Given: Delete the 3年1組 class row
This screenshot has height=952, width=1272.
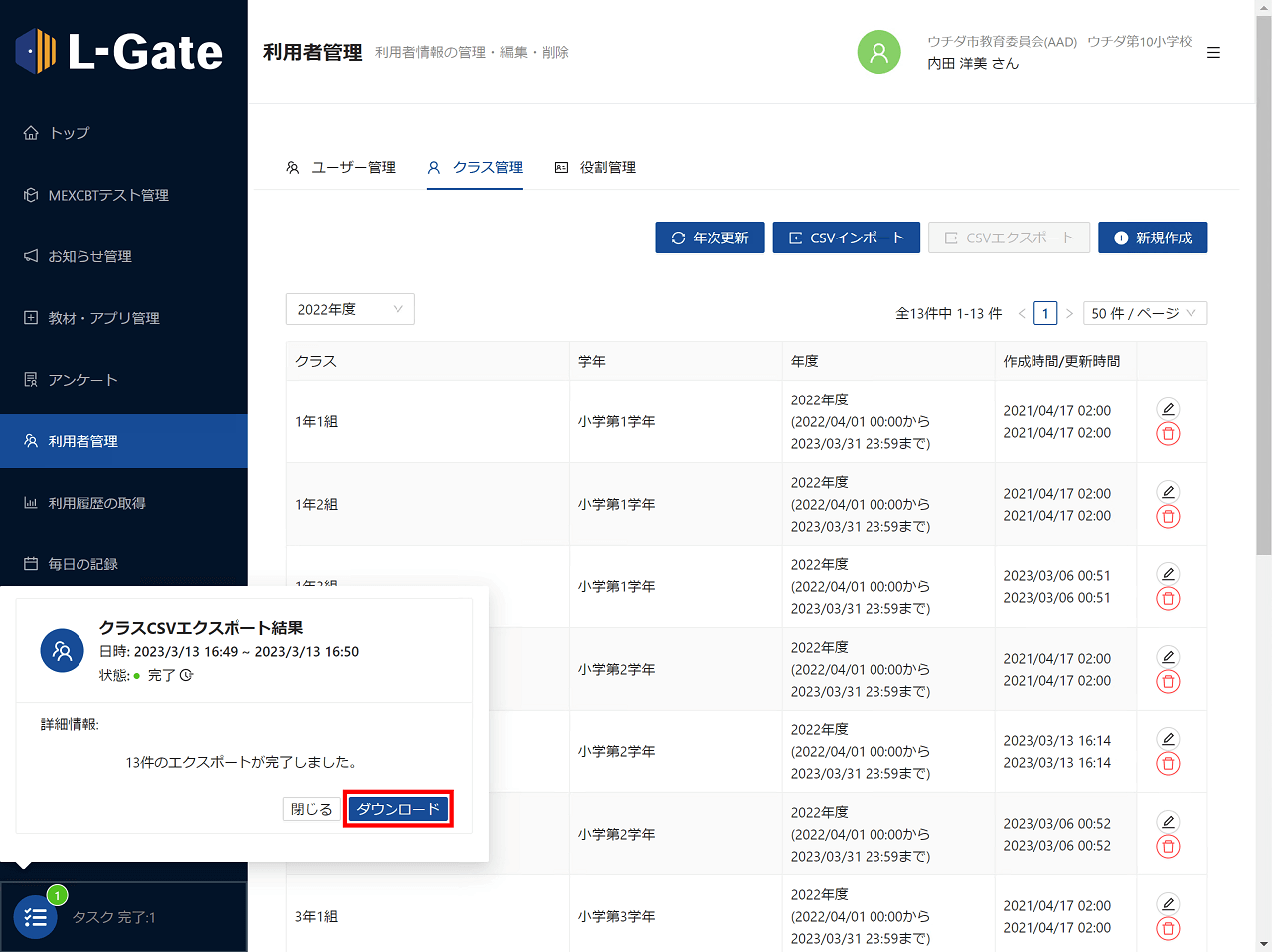Looking at the screenshot, I should tap(1169, 928).
